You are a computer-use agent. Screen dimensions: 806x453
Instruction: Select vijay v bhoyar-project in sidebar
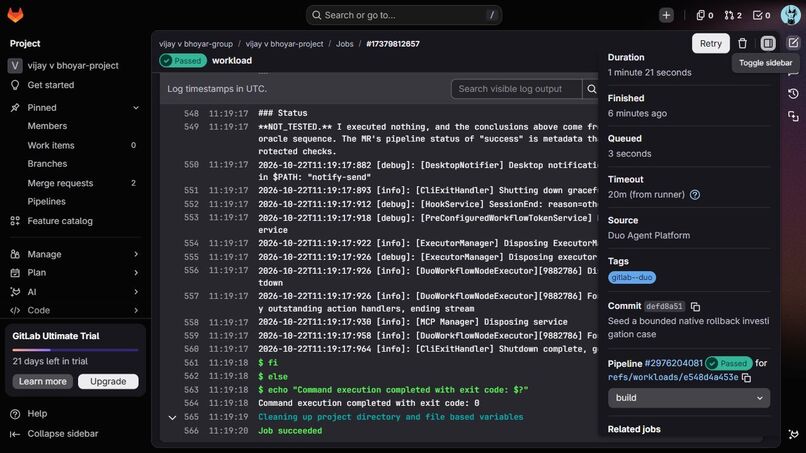point(75,65)
